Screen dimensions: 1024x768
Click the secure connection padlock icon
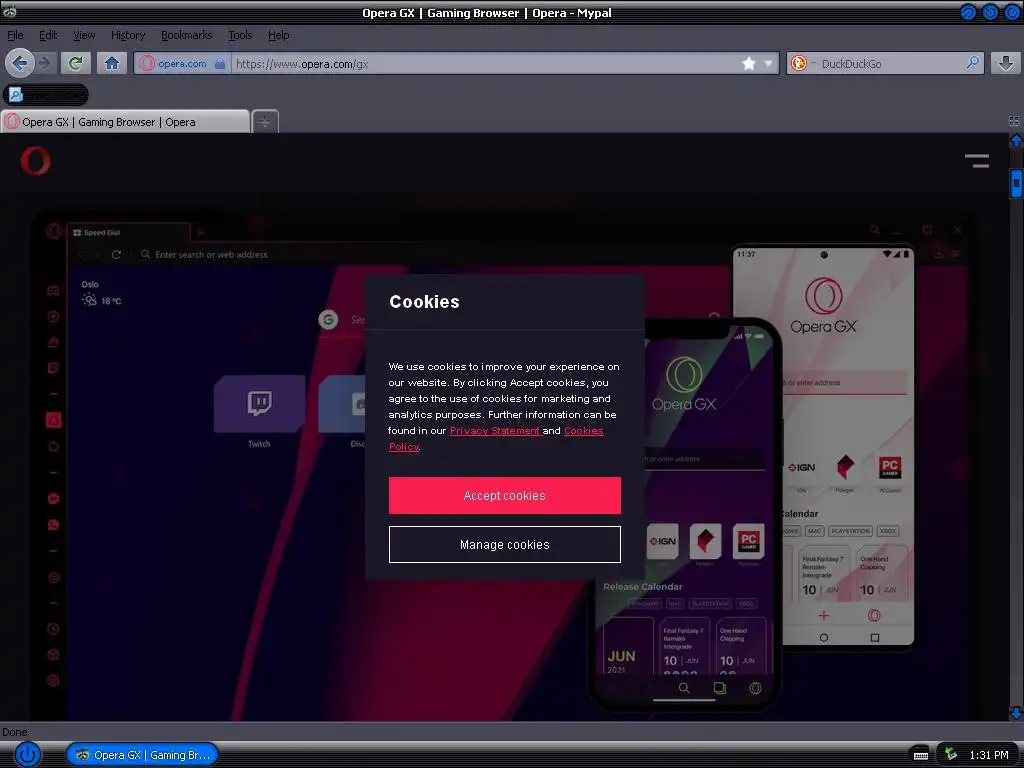(x=220, y=63)
